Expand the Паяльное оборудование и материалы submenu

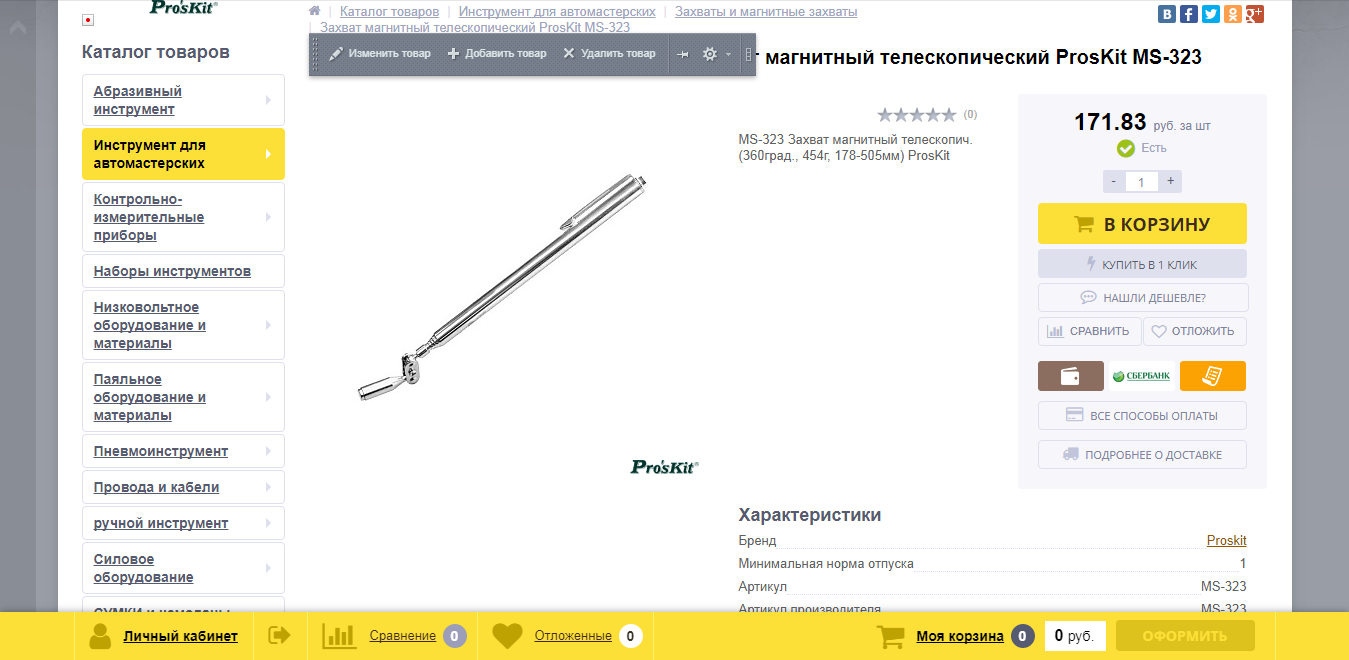click(x=268, y=397)
